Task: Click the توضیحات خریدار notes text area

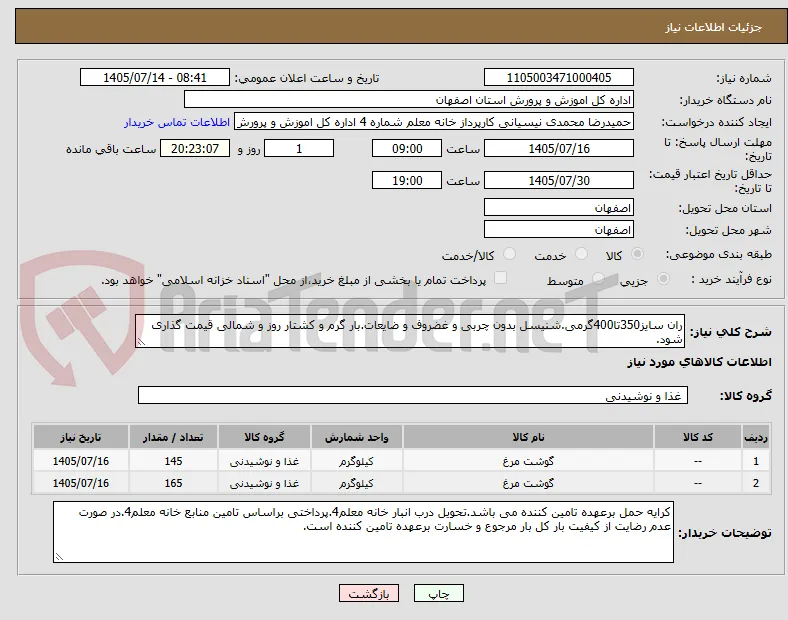Action: coord(363,532)
